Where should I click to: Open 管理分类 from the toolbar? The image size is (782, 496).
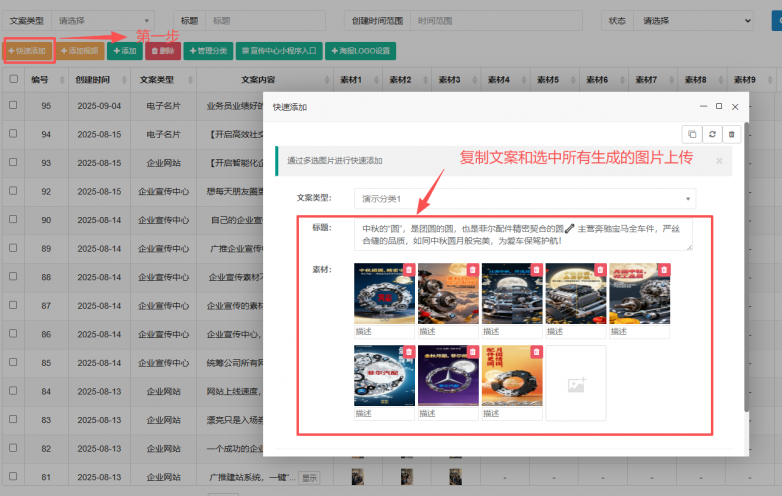click(x=208, y=51)
